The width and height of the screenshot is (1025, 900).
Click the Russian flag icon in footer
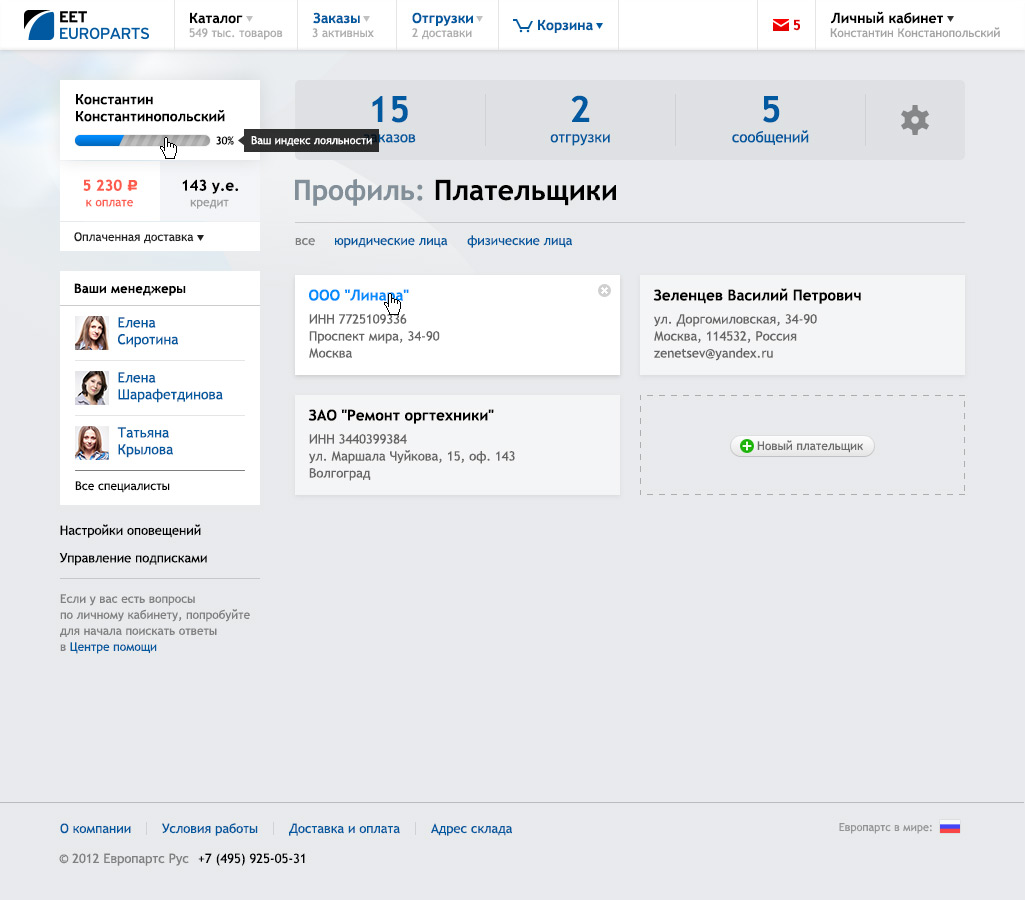click(x=949, y=828)
